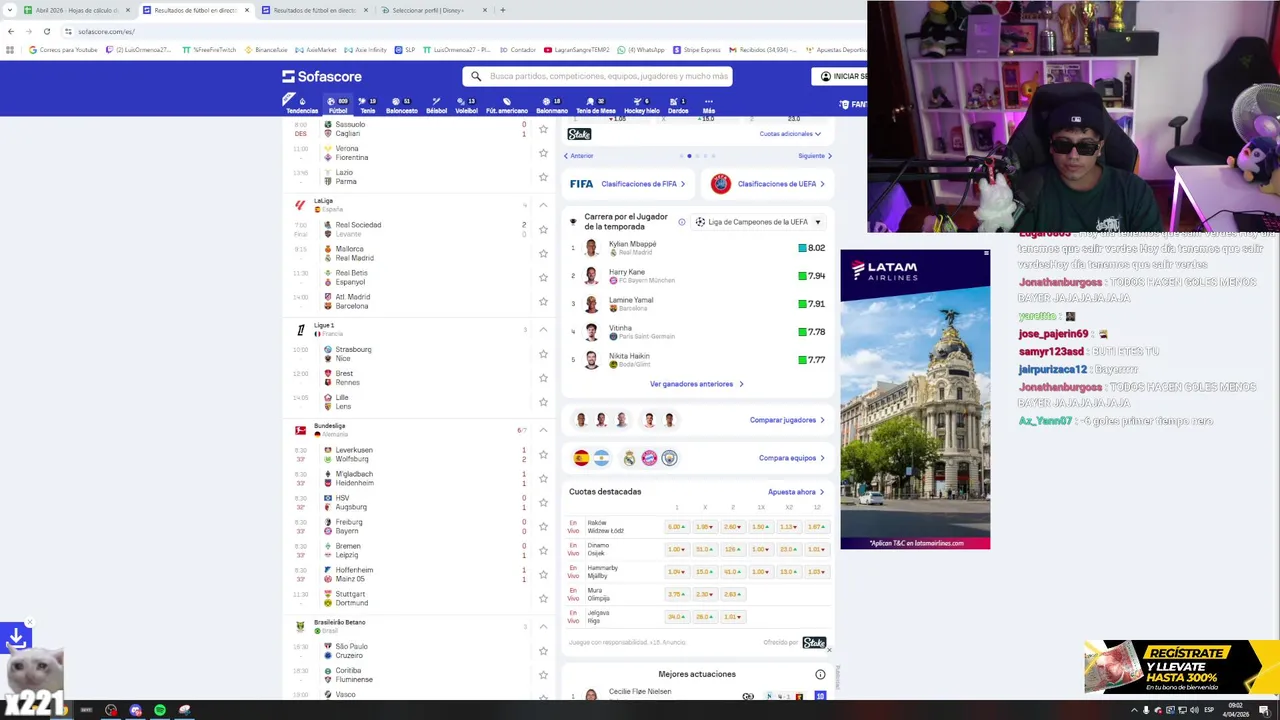Collapse the LaLiga section
The width and height of the screenshot is (1280, 720).
click(x=543, y=205)
